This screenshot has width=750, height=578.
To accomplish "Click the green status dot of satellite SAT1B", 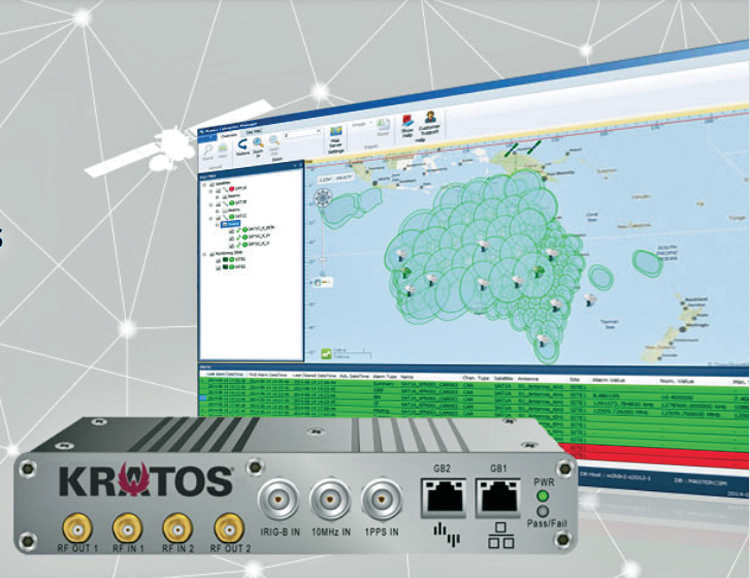I will tap(232, 203).
